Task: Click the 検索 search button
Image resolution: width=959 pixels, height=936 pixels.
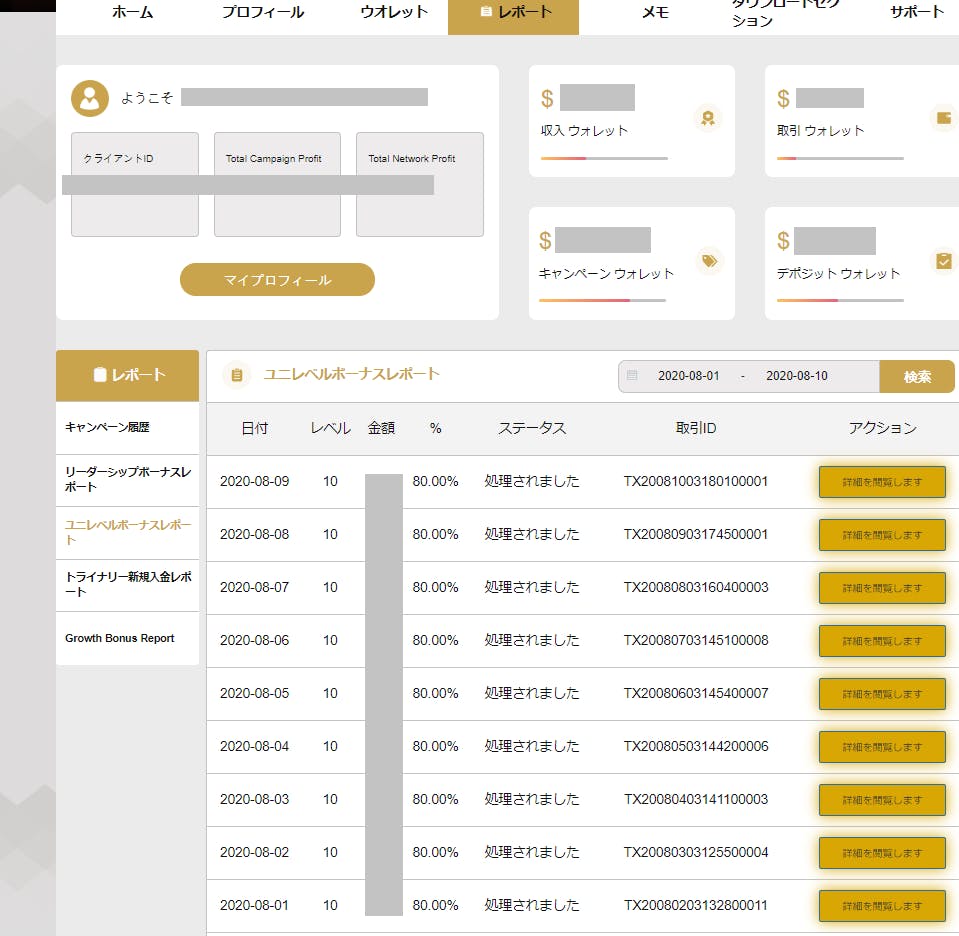Action: tap(917, 377)
